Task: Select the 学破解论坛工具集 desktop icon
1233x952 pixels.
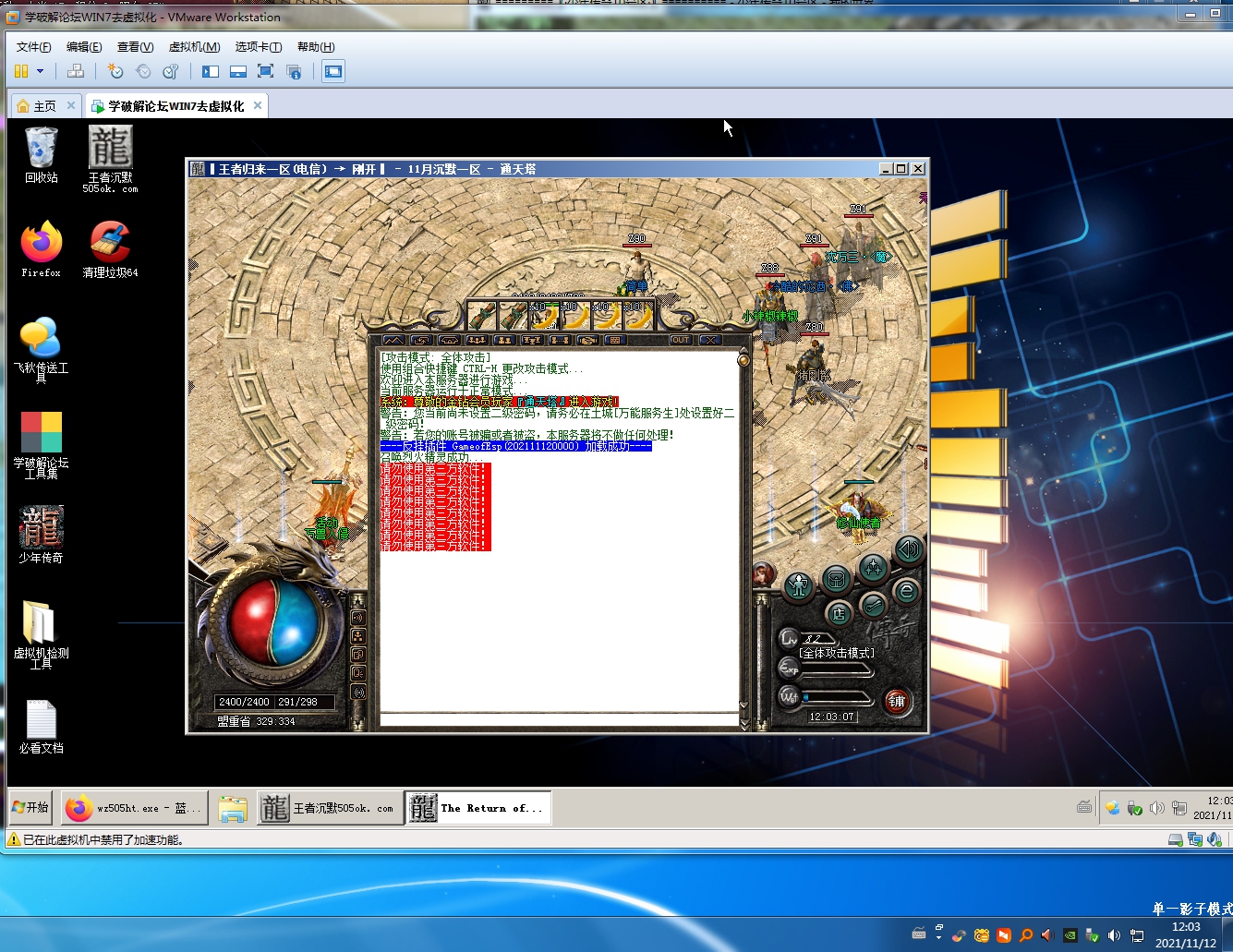Action: tap(42, 444)
